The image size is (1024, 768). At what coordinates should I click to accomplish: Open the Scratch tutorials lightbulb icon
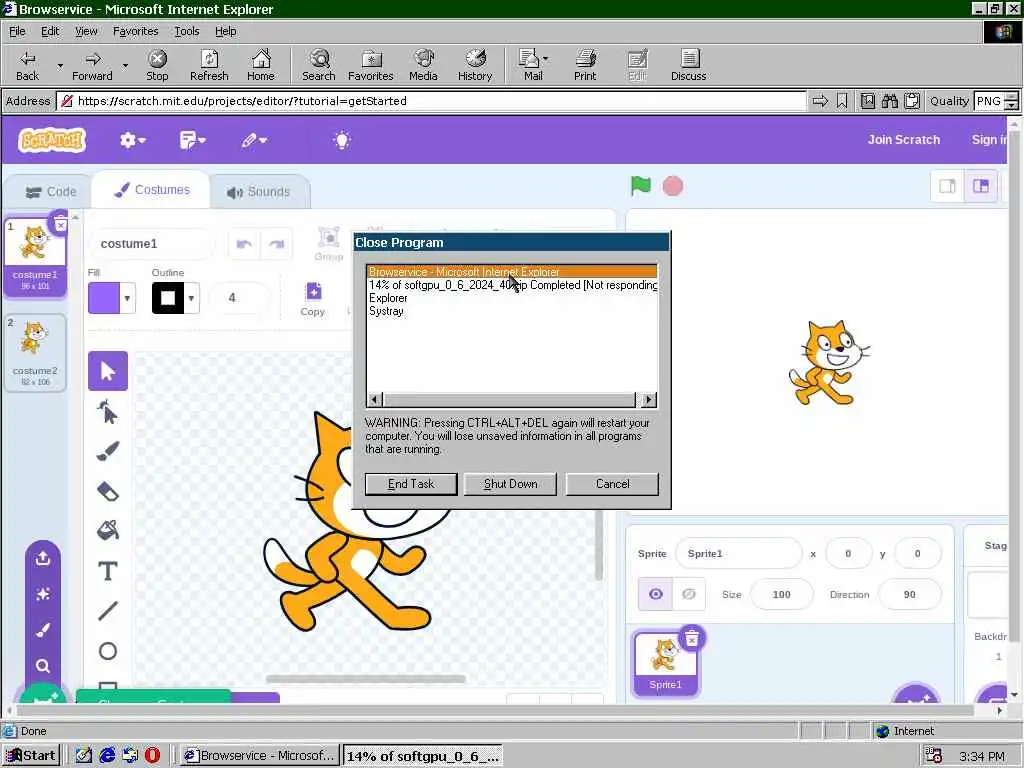coord(342,140)
